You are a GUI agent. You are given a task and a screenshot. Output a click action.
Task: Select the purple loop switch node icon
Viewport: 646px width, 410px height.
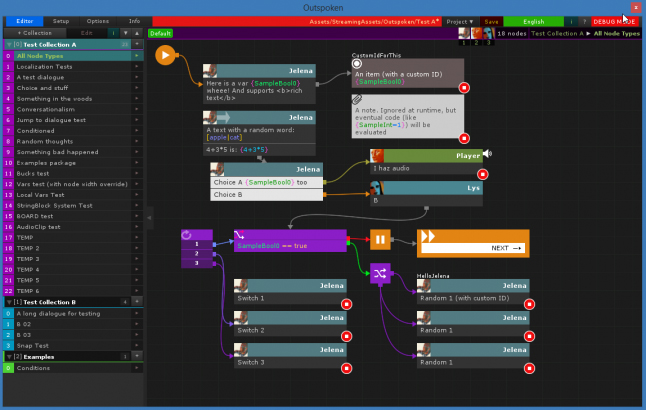(187, 235)
